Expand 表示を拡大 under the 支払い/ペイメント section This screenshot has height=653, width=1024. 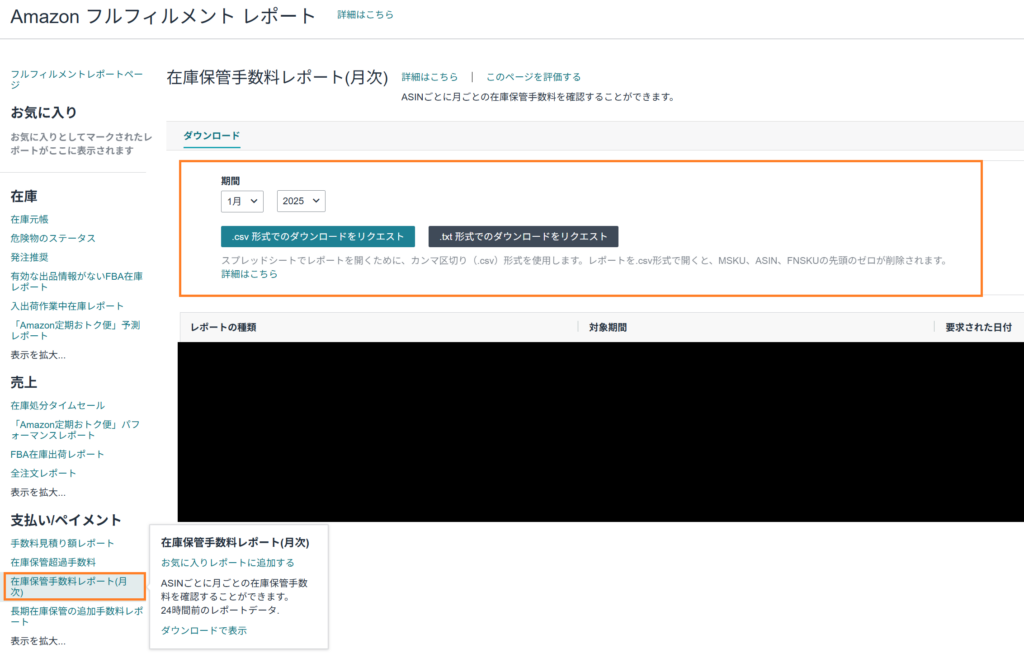tap(38, 641)
